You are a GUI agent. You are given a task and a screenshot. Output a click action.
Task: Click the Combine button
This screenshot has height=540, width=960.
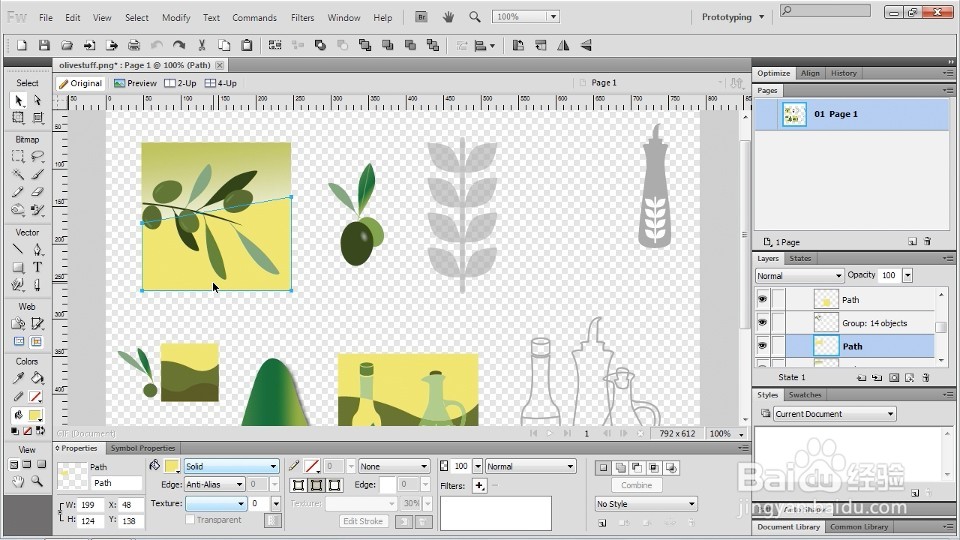[x=637, y=485]
